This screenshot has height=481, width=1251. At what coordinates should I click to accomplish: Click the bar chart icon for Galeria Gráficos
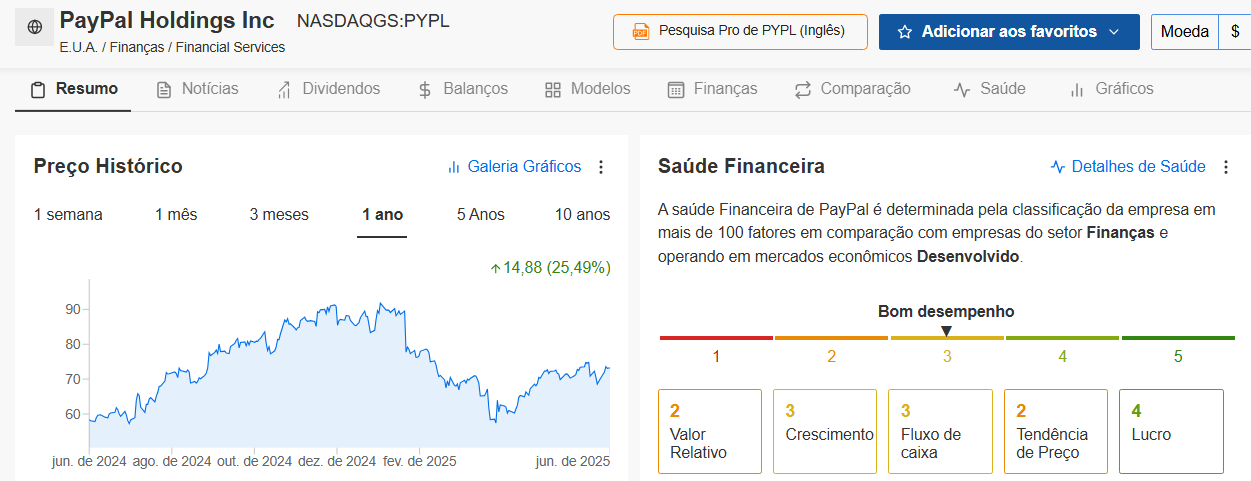click(x=454, y=167)
